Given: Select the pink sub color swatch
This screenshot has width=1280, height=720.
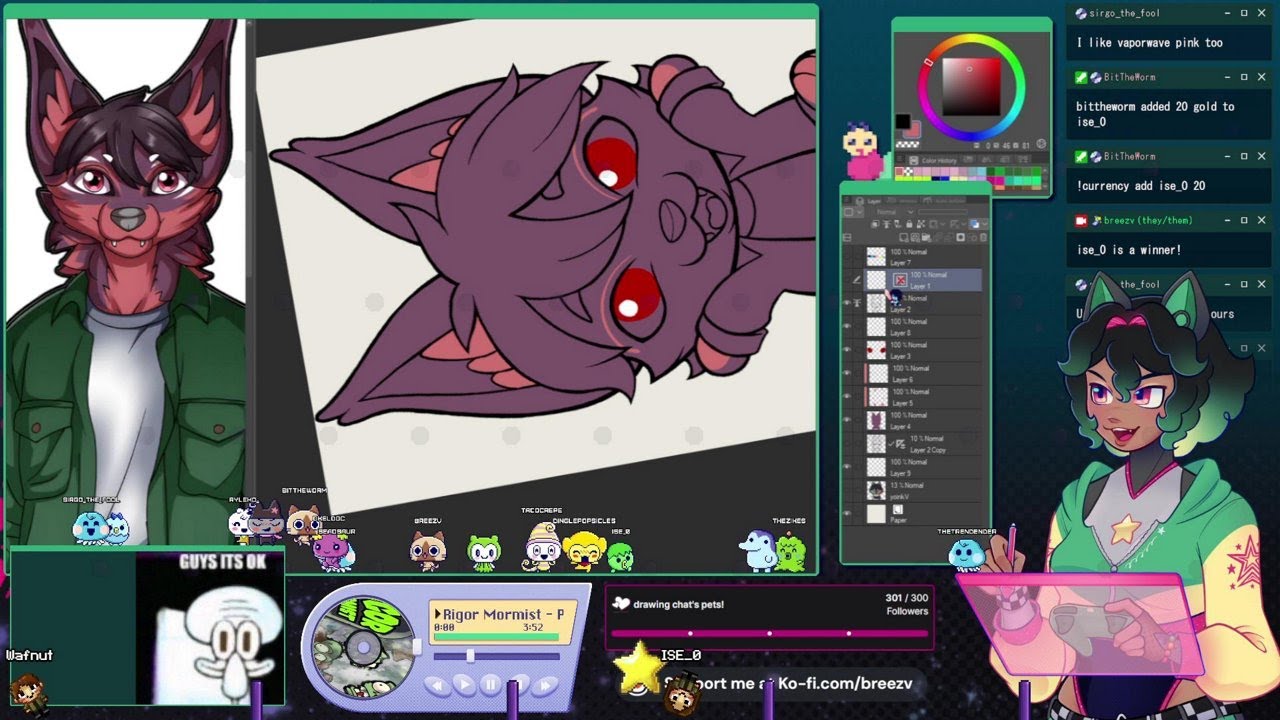Looking at the screenshot, I should point(913,131).
